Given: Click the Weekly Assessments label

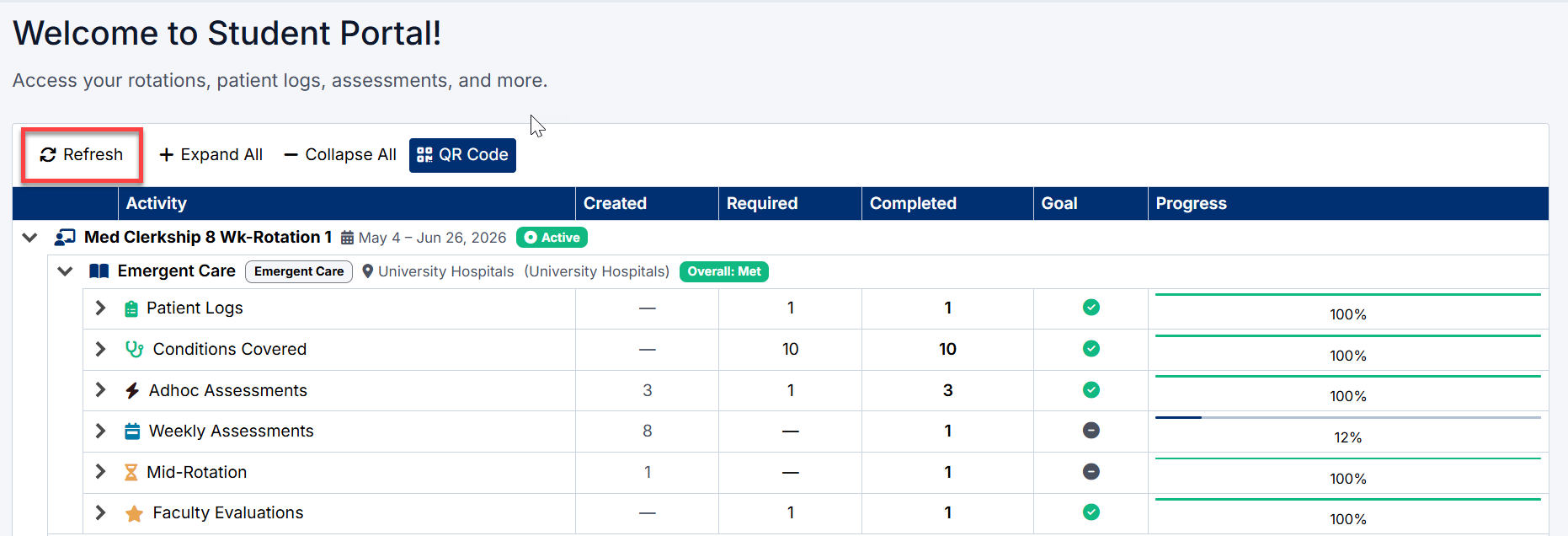Looking at the screenshot, I should 232,431.
